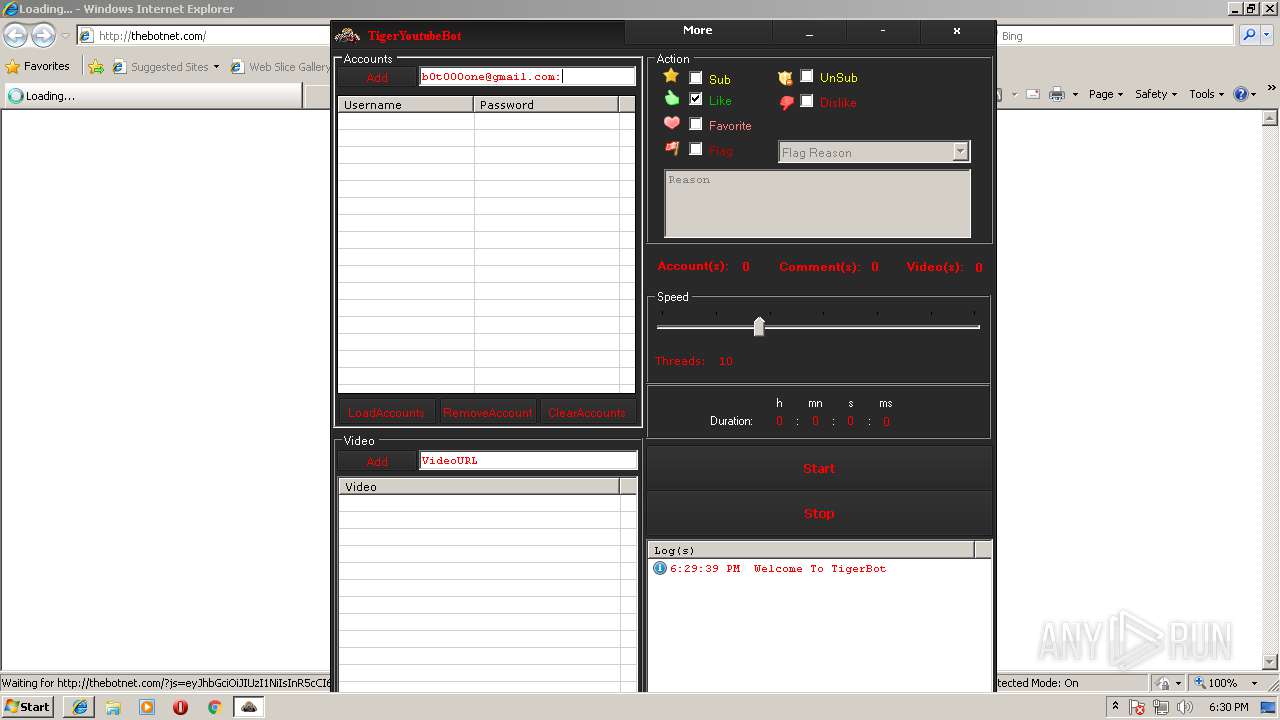
Task: Click the Stop button in TigerBot
Action: point(819,513)
